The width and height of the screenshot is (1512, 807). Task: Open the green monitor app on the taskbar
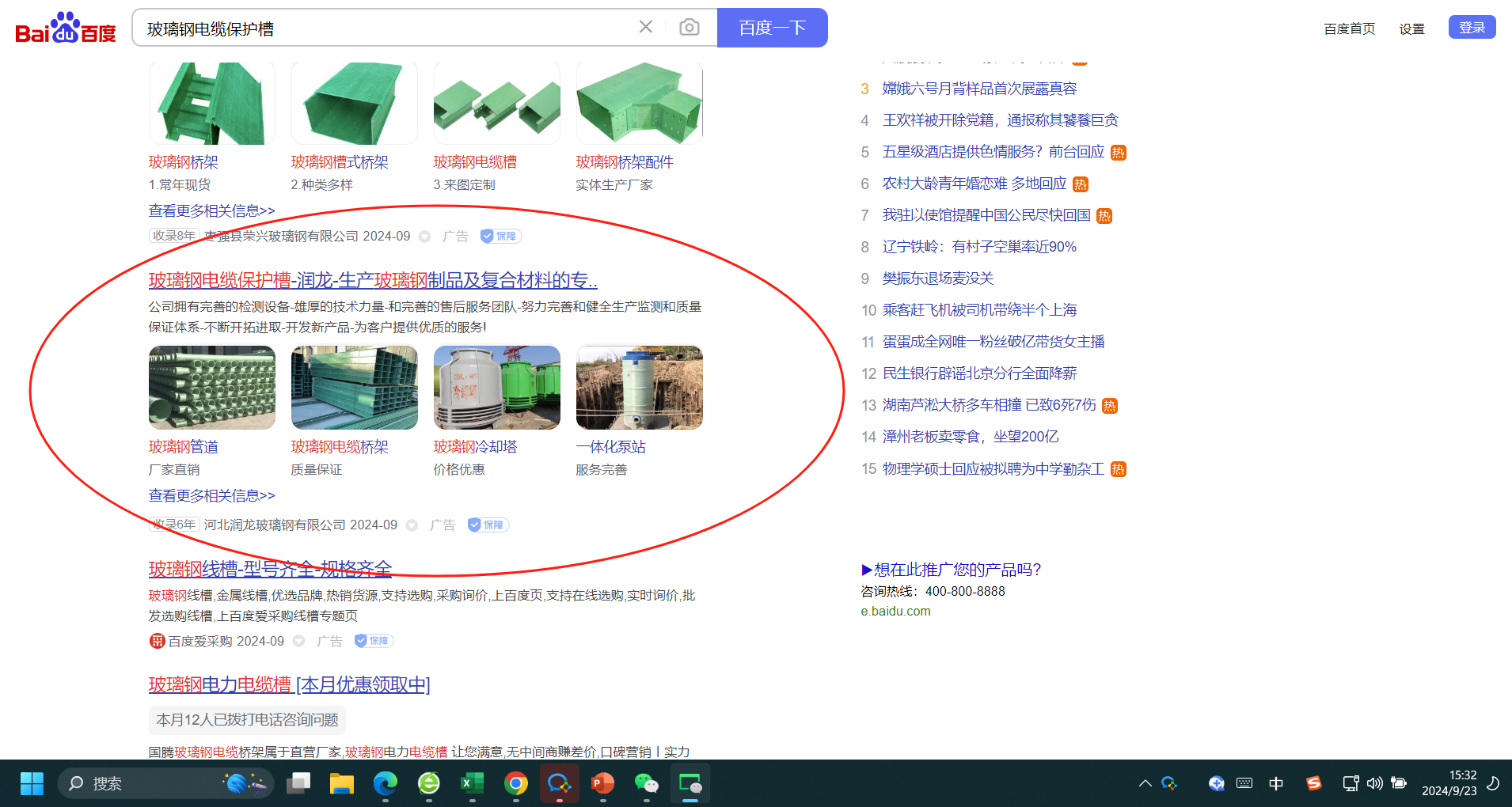click(690, 783)
